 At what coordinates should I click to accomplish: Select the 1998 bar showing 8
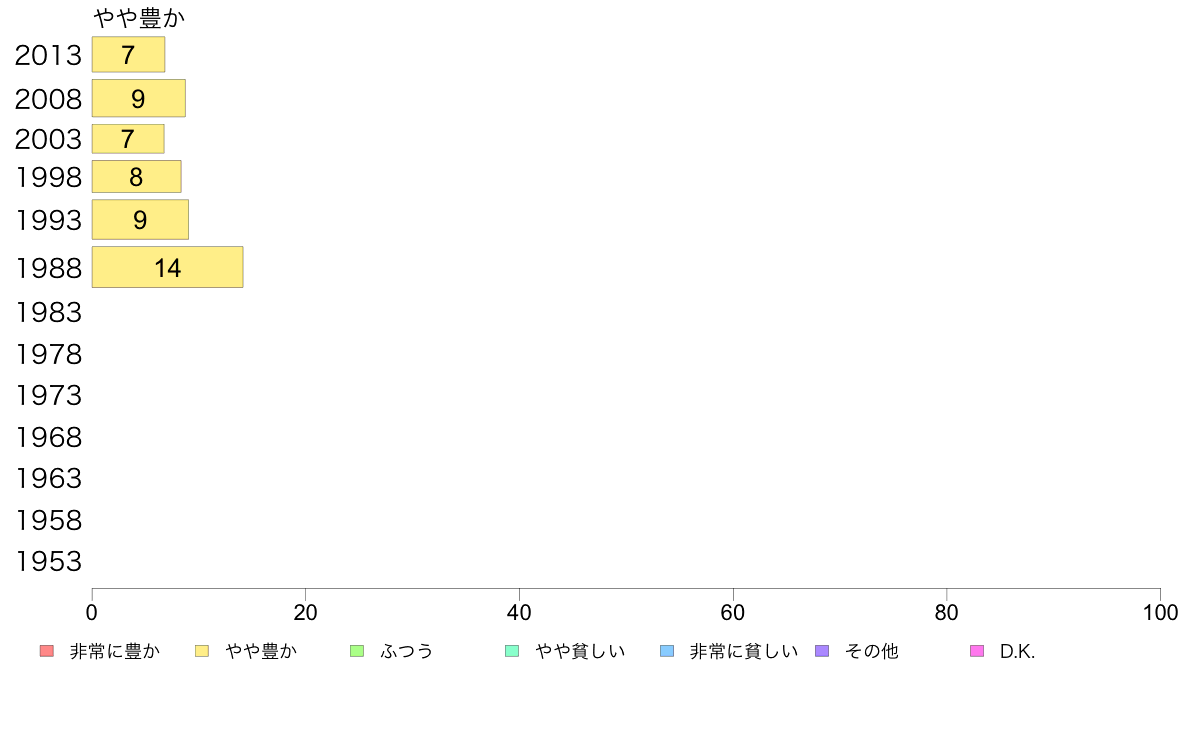(136, 177)
